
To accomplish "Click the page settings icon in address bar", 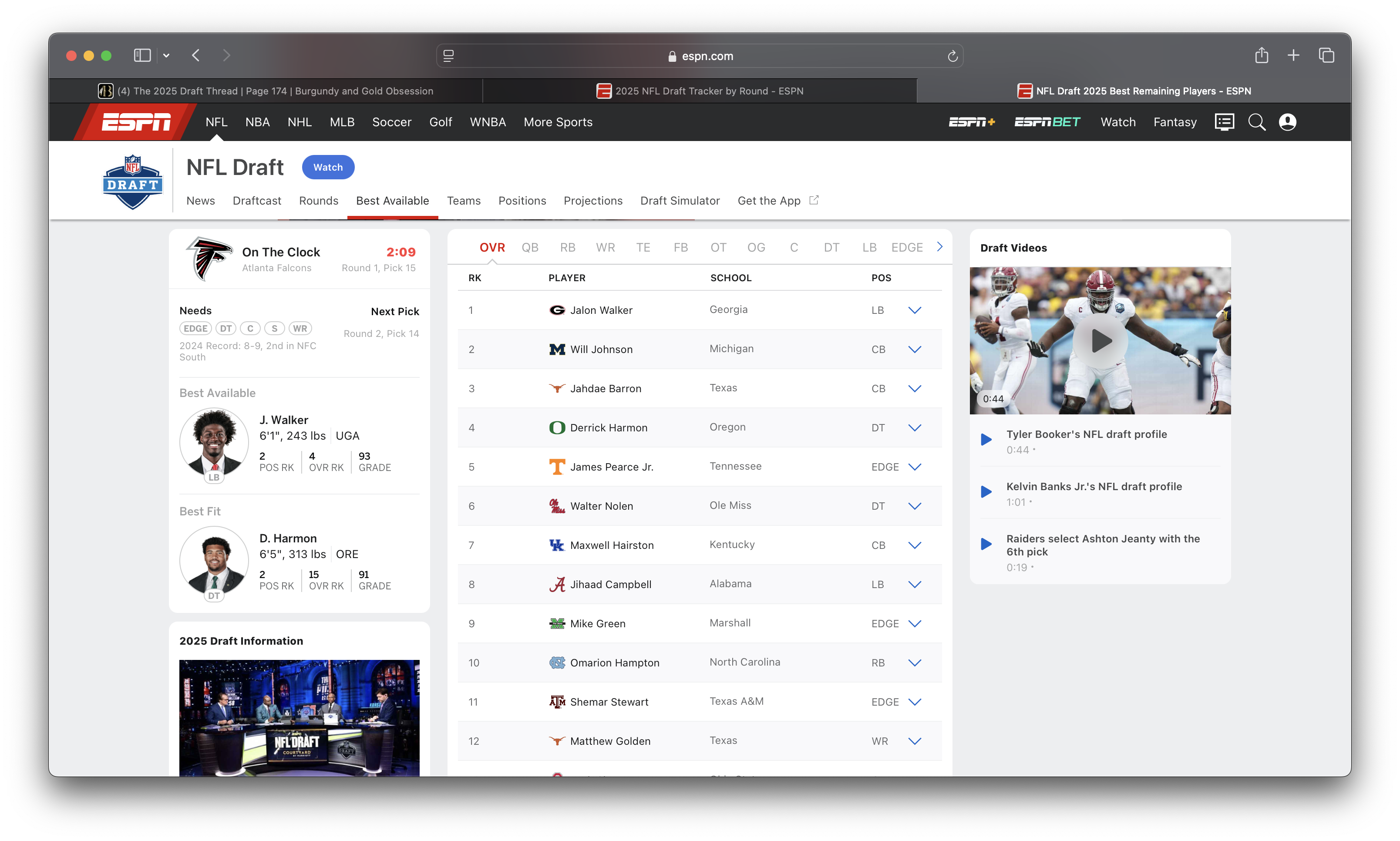I will coord(448,56).
